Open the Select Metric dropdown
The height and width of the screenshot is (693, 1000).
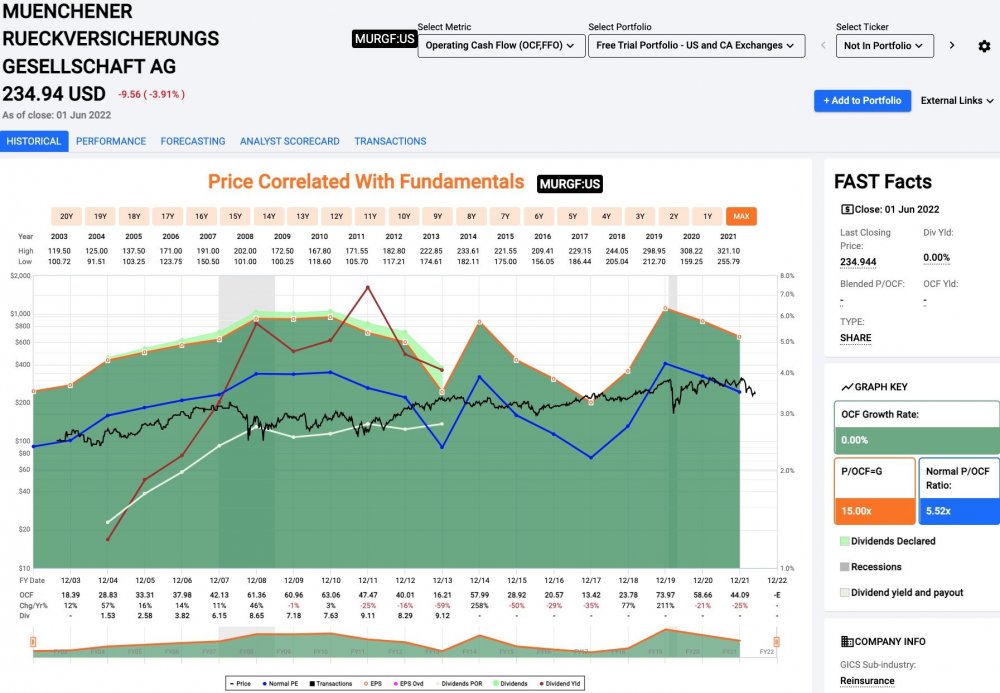pyautogui.click(x=500, y=45)
